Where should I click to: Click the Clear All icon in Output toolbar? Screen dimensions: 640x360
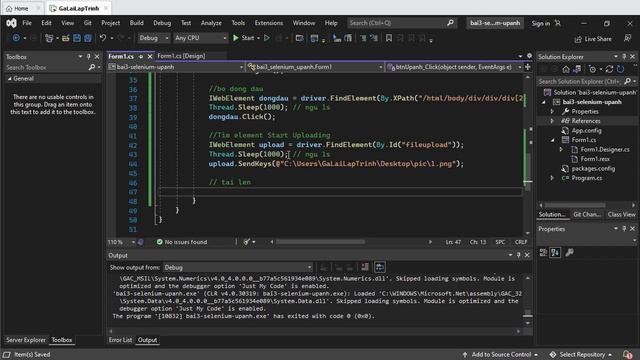365,267
